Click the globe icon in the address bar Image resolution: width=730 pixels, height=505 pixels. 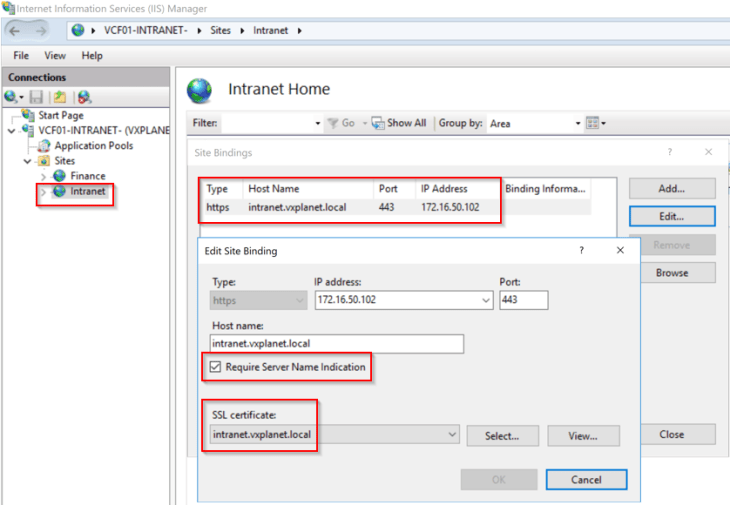click(78, 30)
